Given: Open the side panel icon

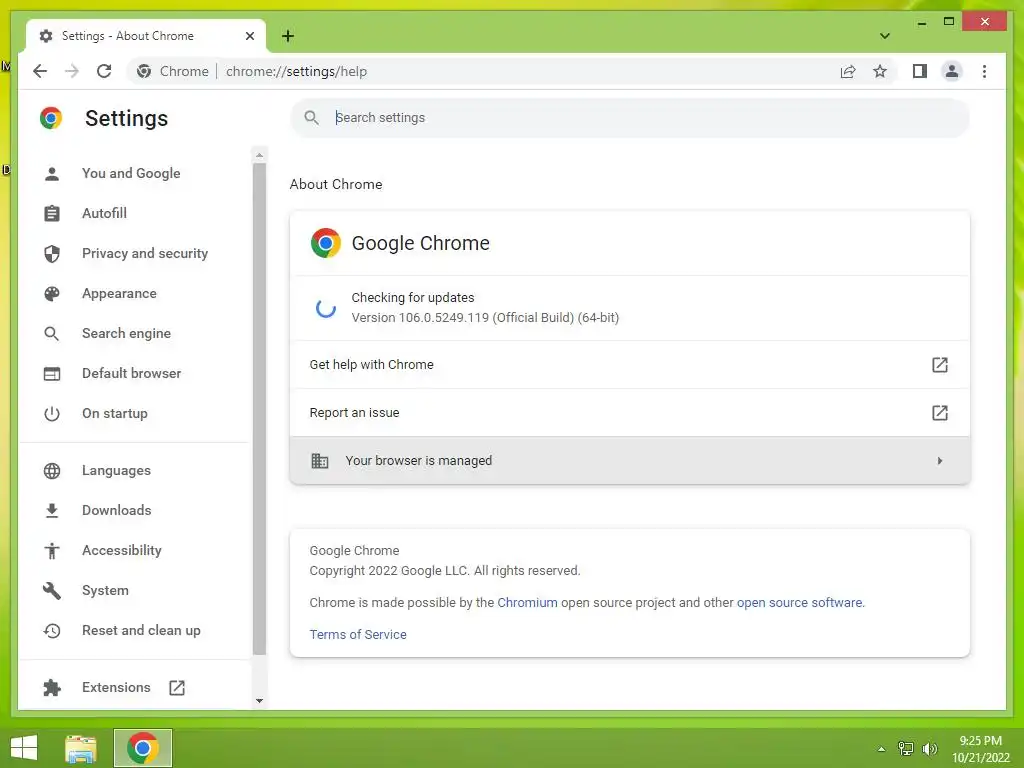Looking at the screenshot, I should tap(920, 71).
